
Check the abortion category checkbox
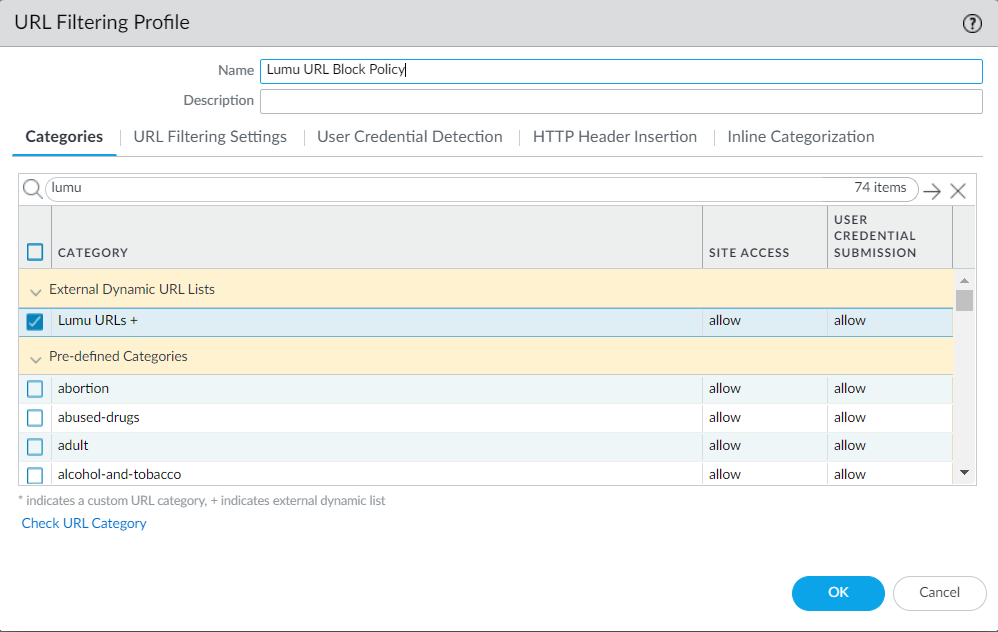(35, 389)
